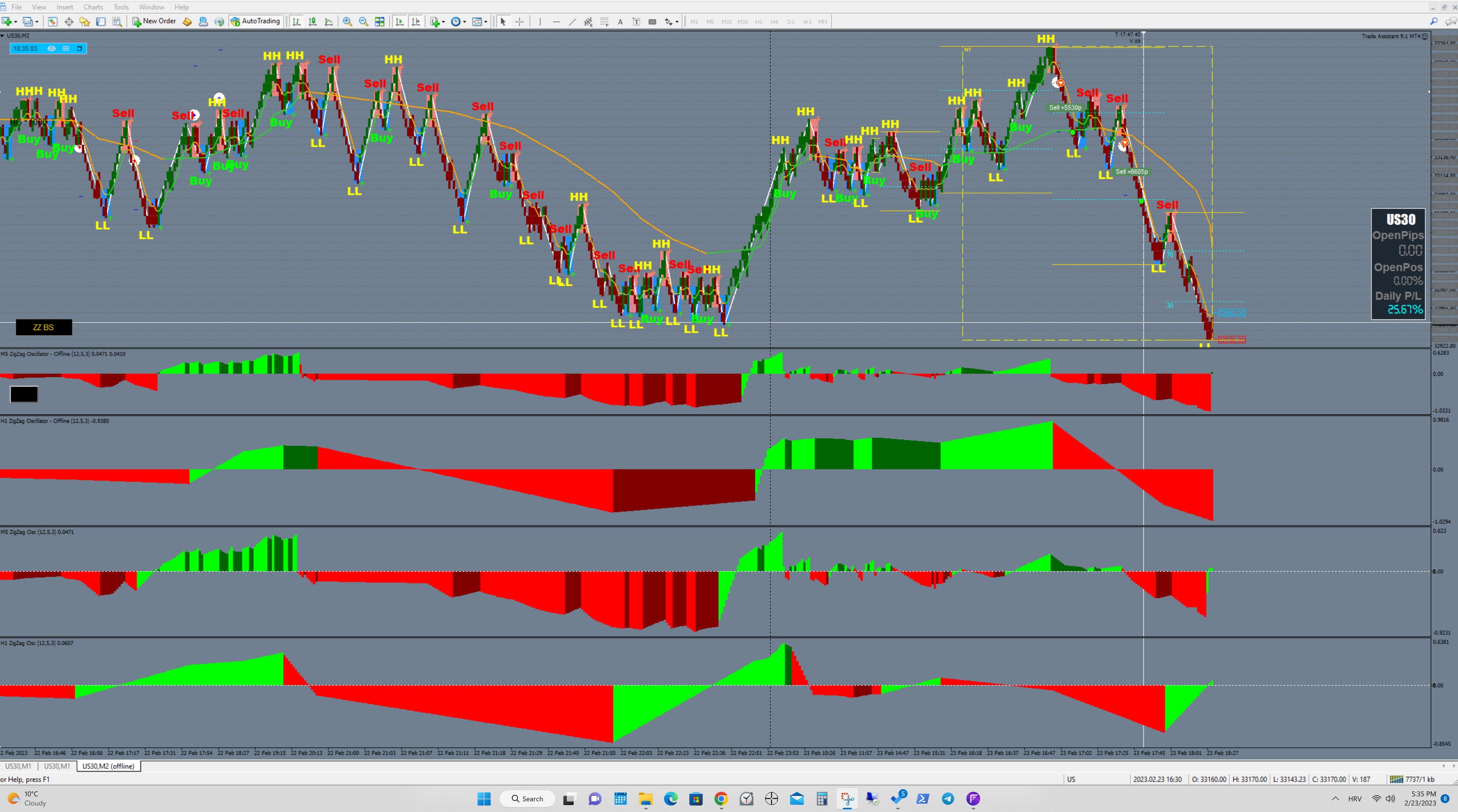Open Telegram from the taskbar
Viewport: 1458px width, 812px height.
(947, 798)
